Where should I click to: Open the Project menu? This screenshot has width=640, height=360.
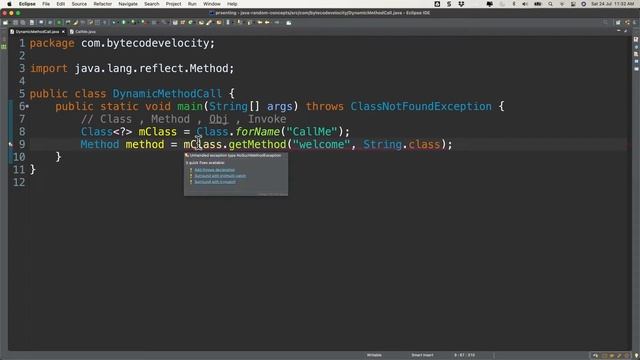(173, 4)
